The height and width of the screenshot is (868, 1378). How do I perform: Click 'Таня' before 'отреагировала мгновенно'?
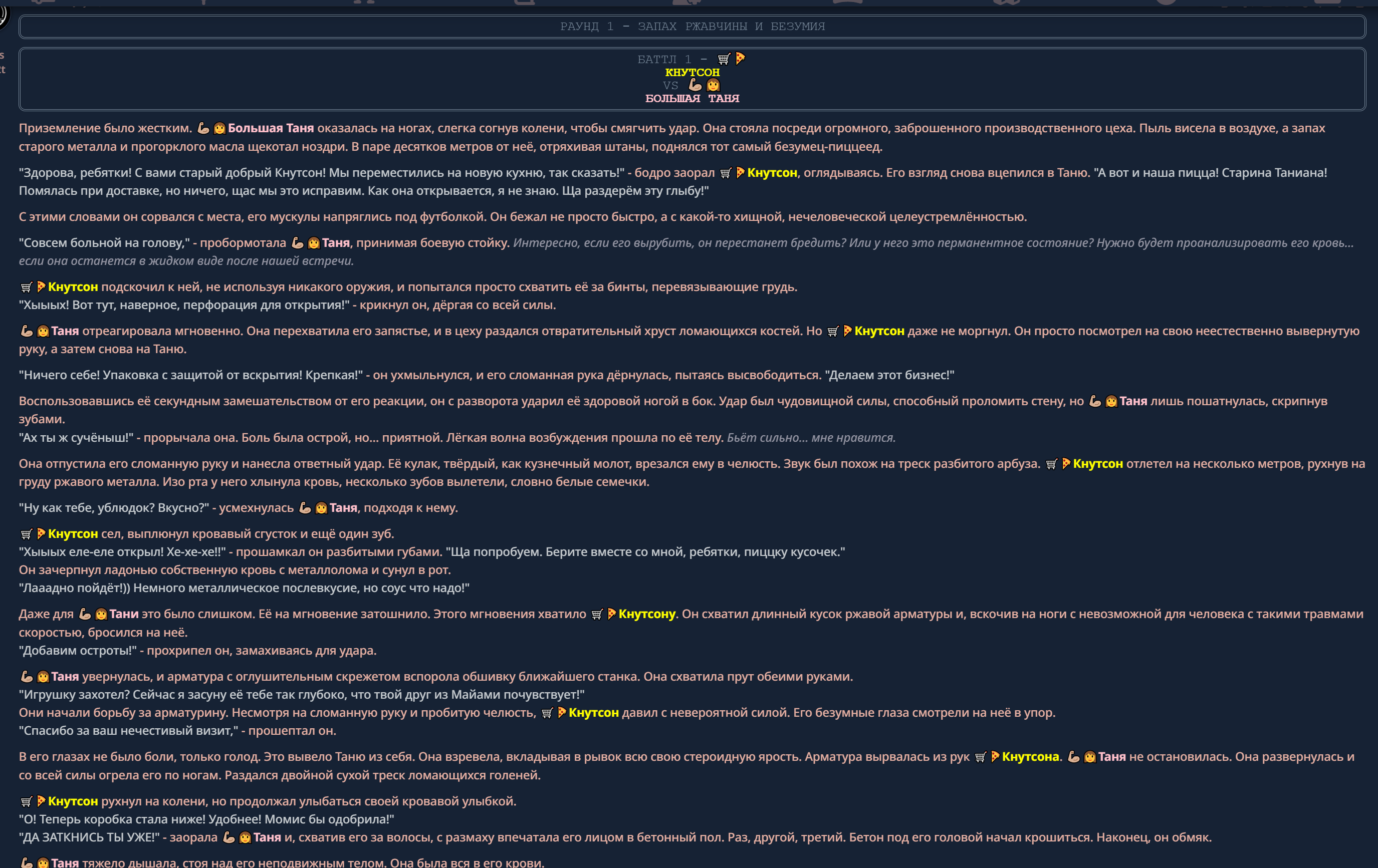(65, 331)
